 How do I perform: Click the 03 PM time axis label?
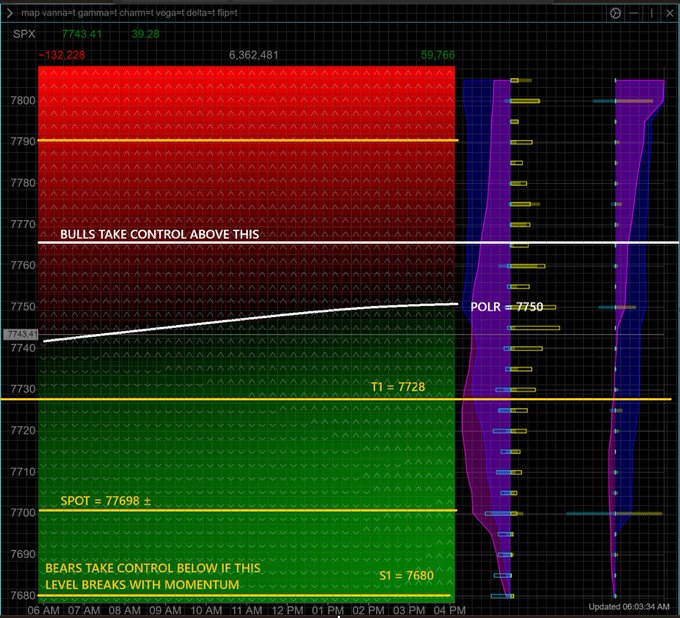point(409,611)
